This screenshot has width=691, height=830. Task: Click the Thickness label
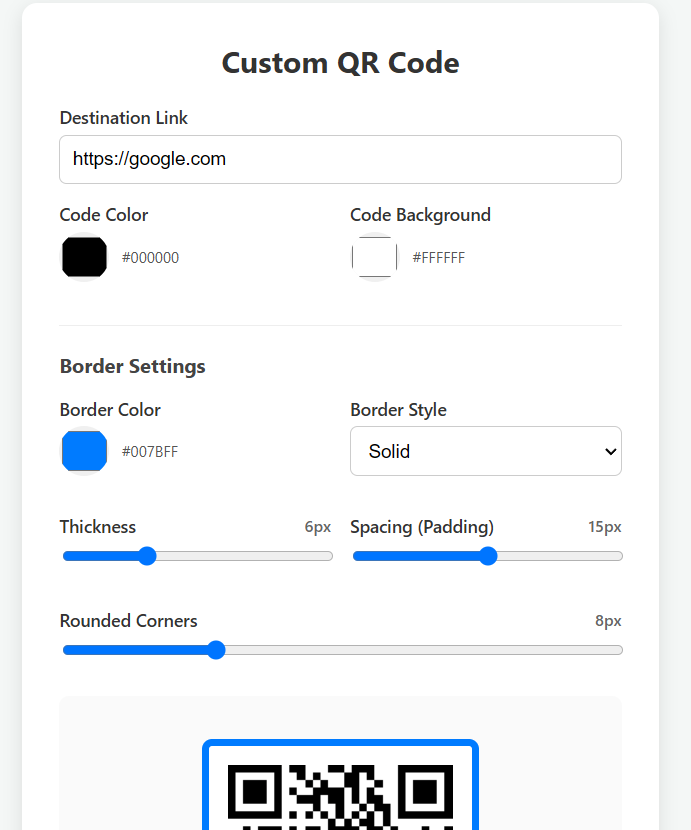click(x=98, y=527)
